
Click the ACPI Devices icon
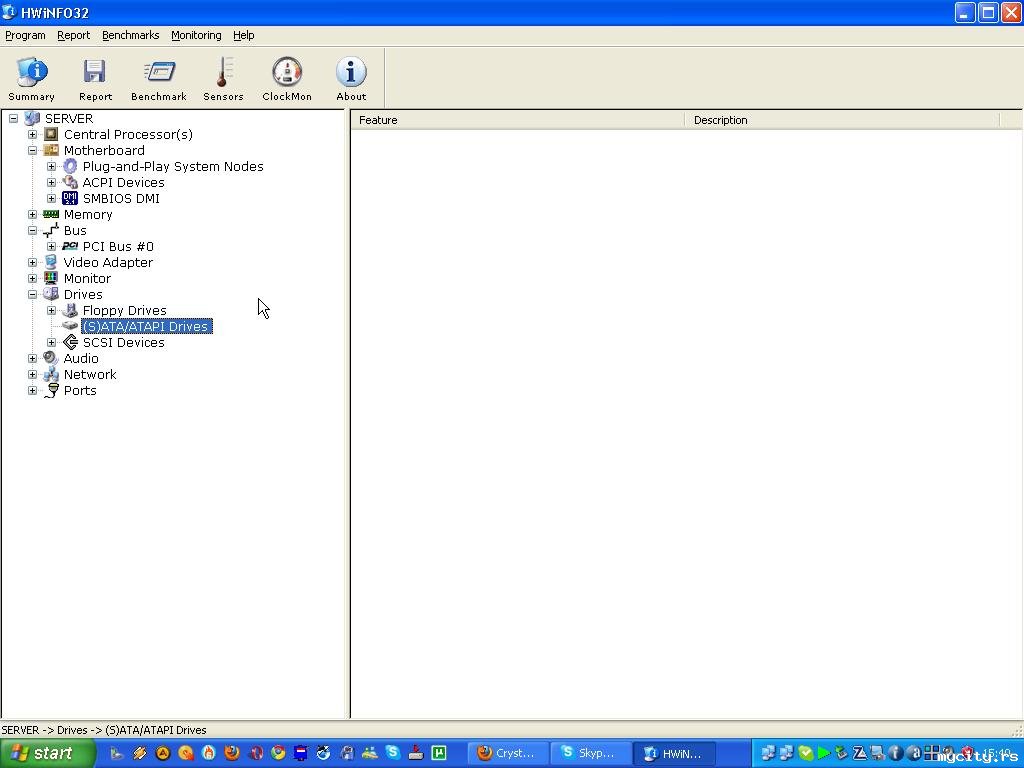tap(70, 182)
